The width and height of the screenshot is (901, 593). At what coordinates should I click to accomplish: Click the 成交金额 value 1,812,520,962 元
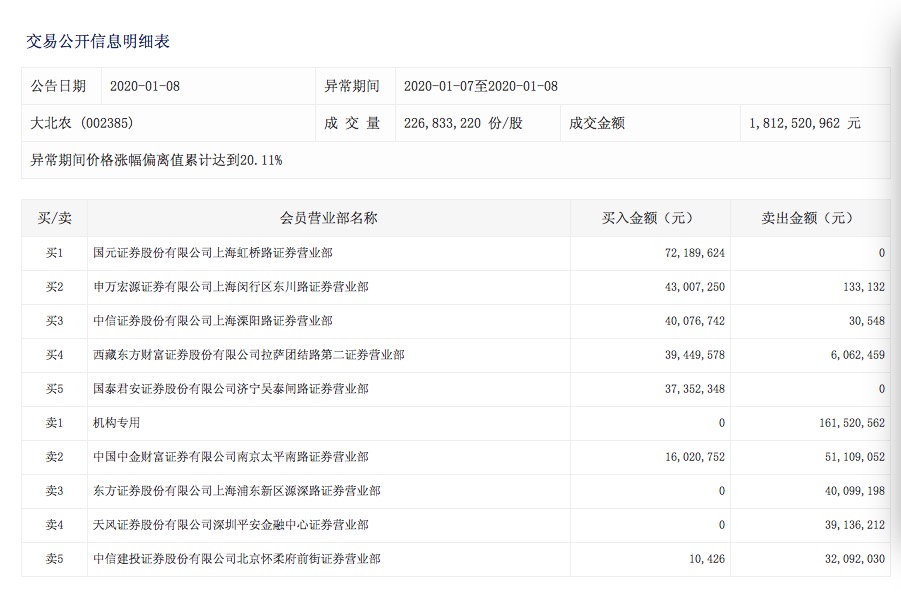[x=804, y=124]
